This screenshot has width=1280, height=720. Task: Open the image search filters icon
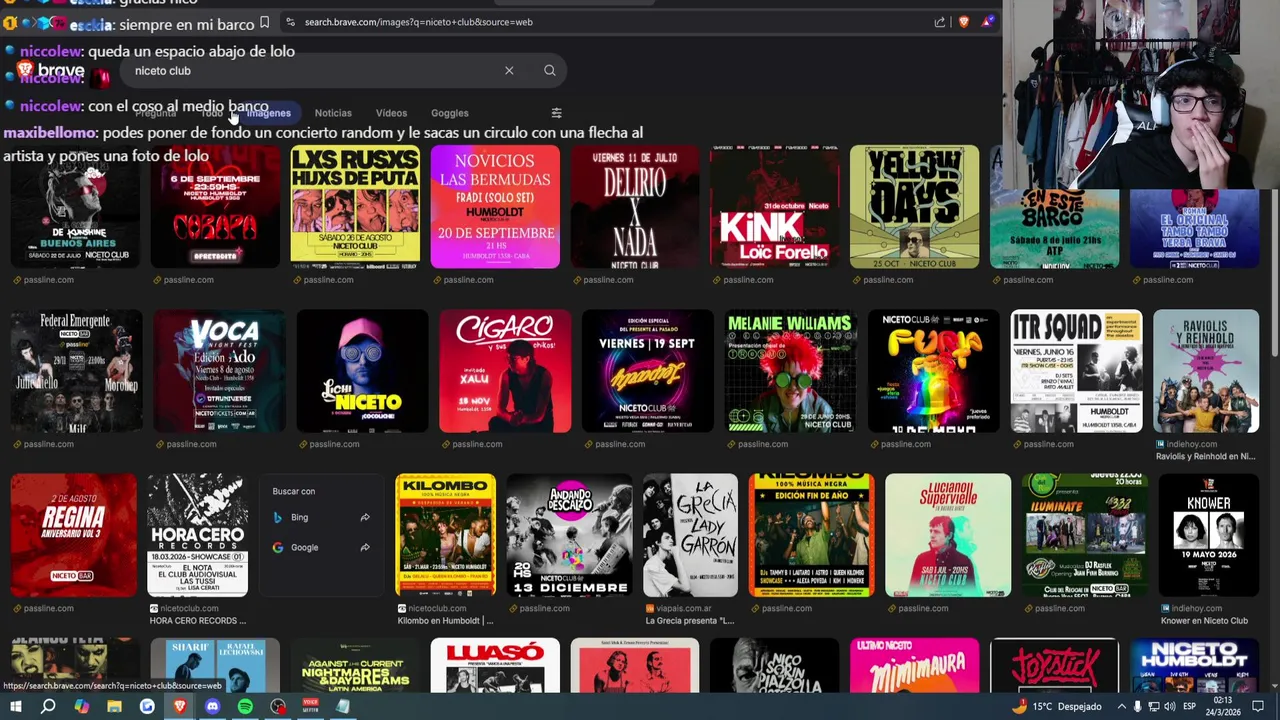click(556, 113)
